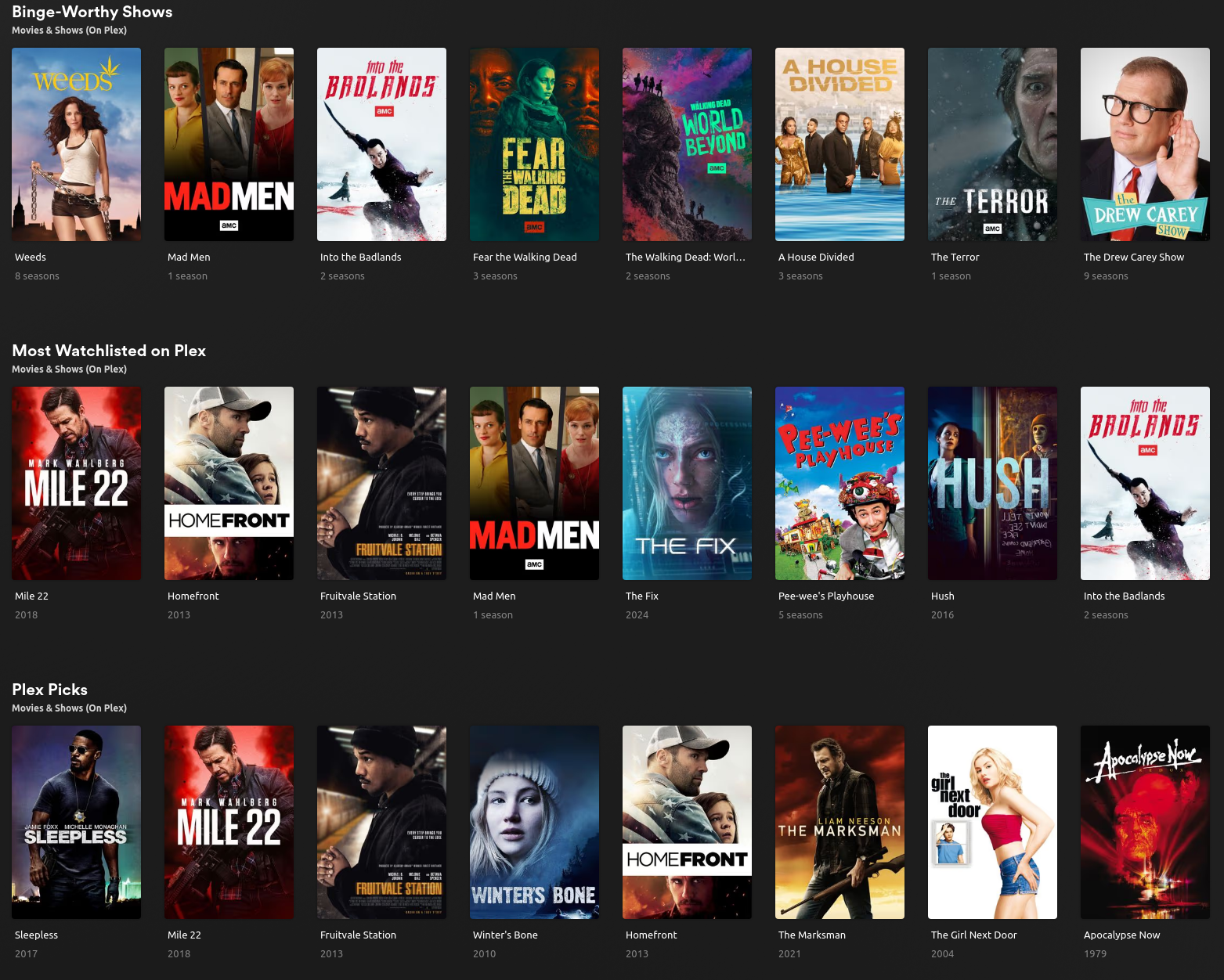The width and height of the screenshot is (1224, 980).
Task: Click The Drew Carey Show poster
Action: coord(1145,144)
